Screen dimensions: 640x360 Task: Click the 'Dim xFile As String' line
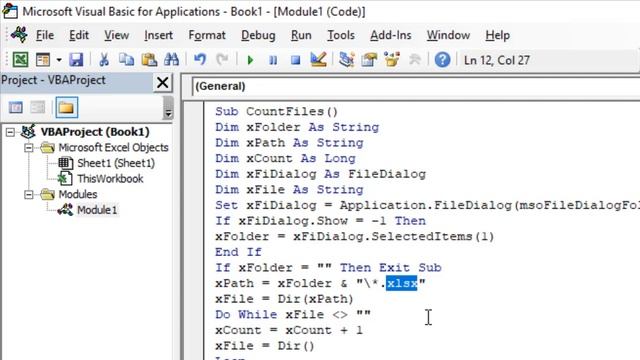[289, 189]
